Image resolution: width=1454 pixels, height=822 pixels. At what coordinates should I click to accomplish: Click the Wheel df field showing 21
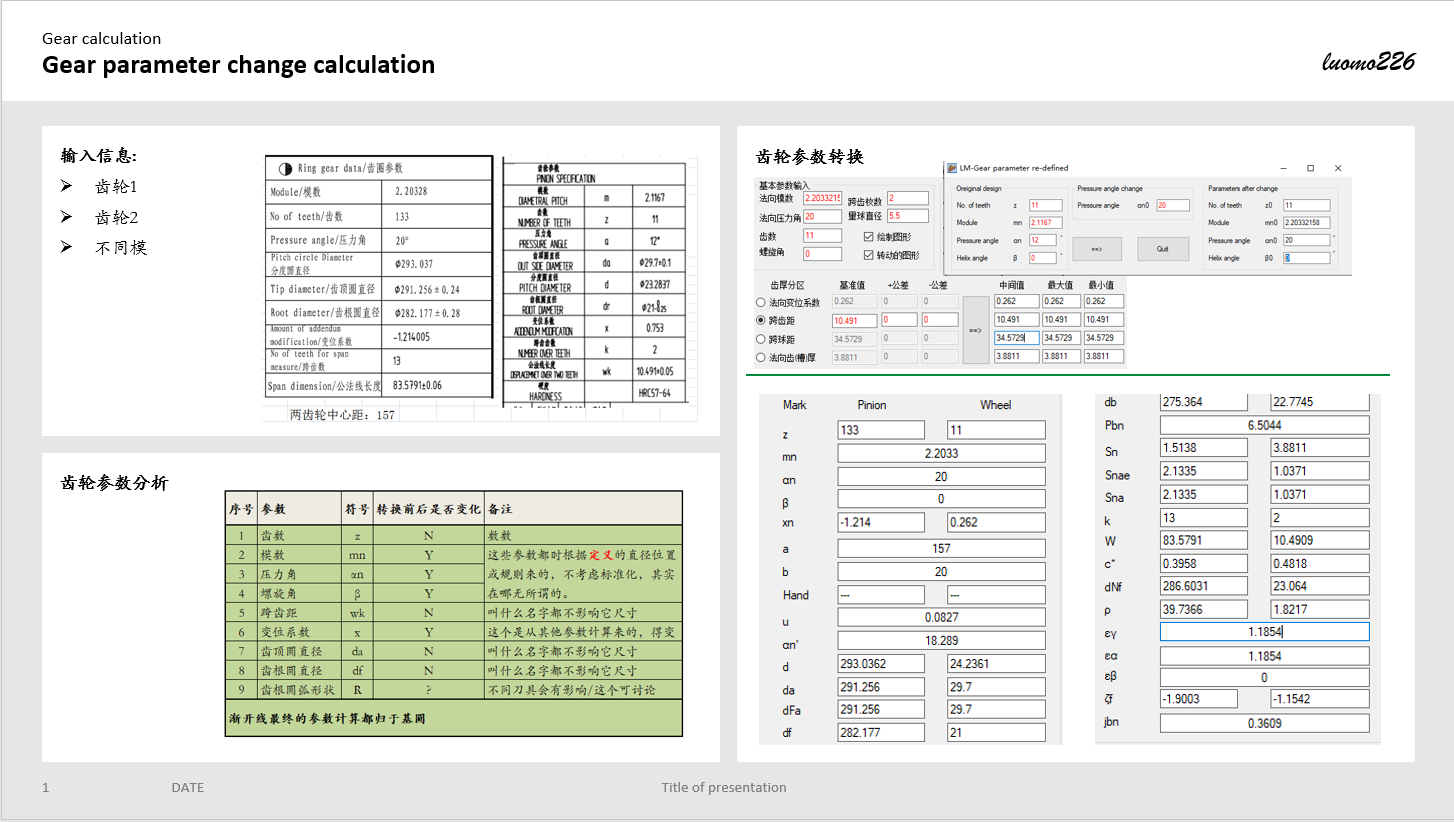click(996, 733)
